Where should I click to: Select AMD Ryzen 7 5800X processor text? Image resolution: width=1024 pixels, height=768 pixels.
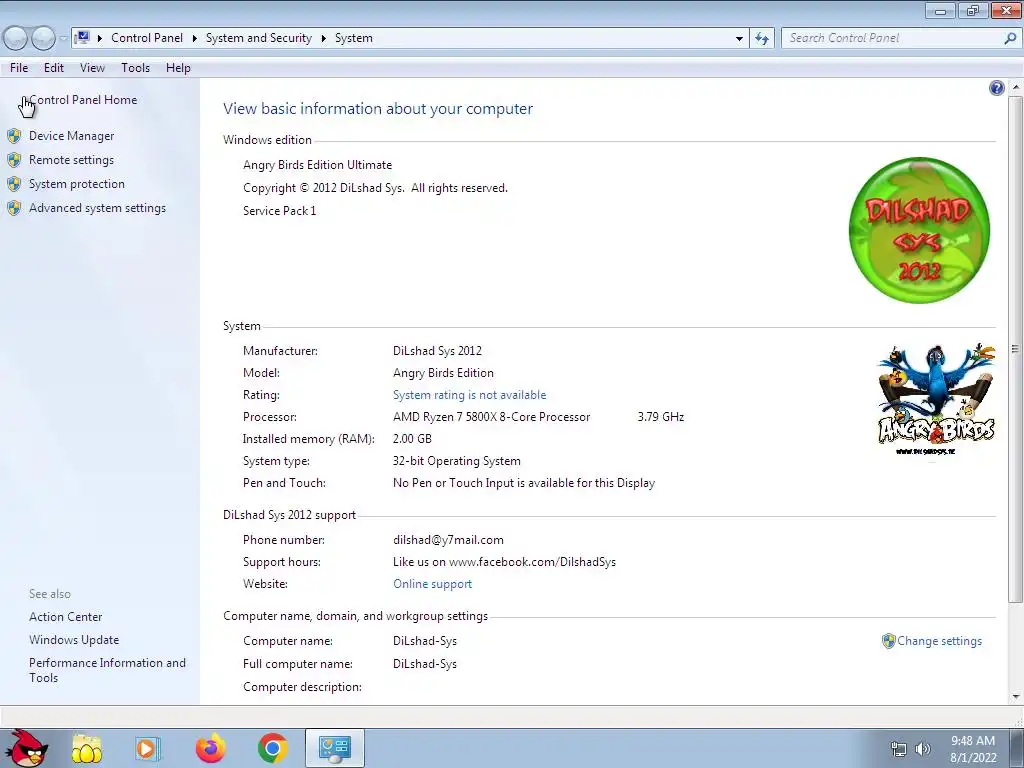[491, 417]
